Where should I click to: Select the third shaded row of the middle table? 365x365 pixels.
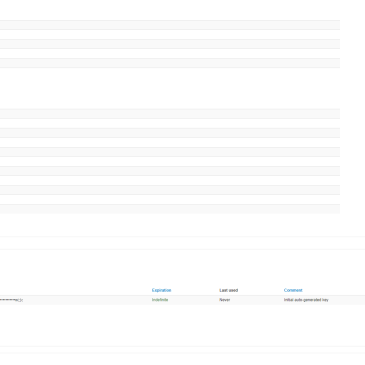tap(170, 152)
